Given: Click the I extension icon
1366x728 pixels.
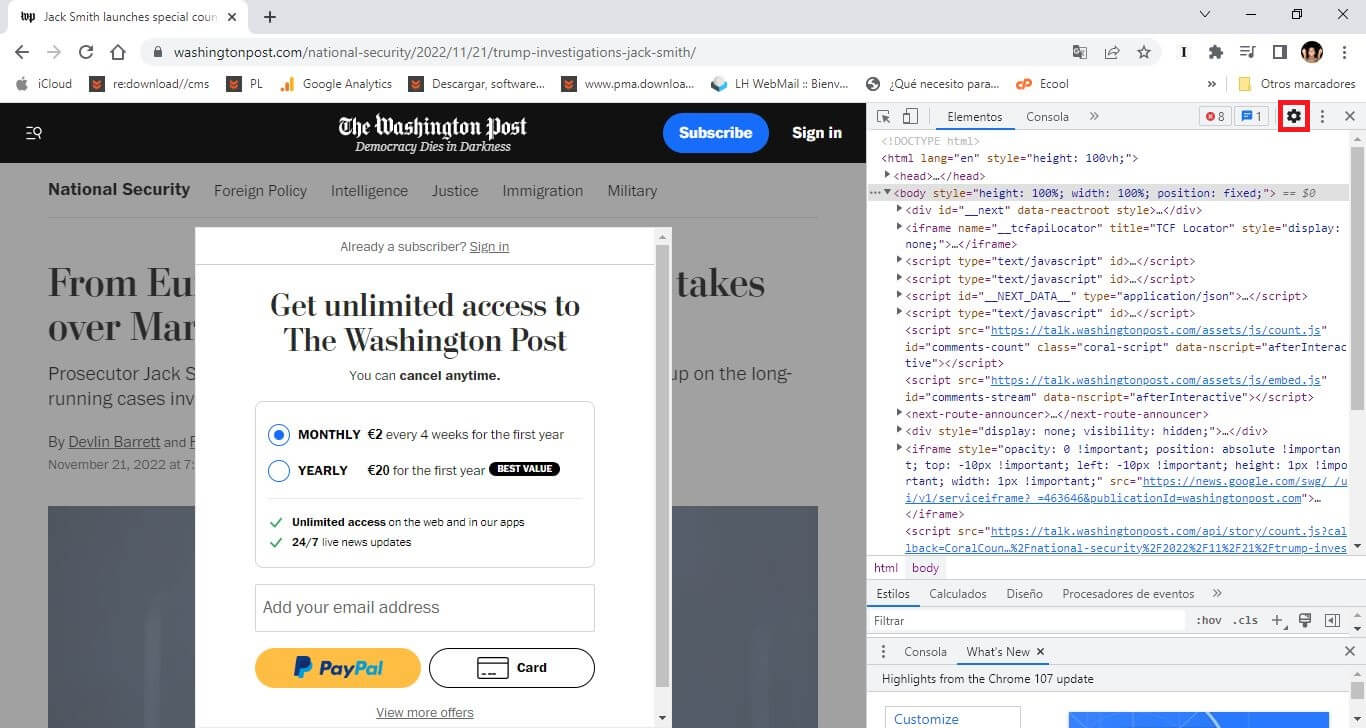Looking at the screenshot, I should (1184, 52).
